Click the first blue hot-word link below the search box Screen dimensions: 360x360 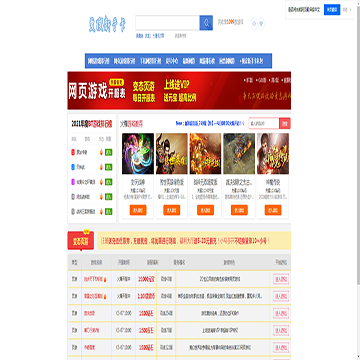coord(139,36)
